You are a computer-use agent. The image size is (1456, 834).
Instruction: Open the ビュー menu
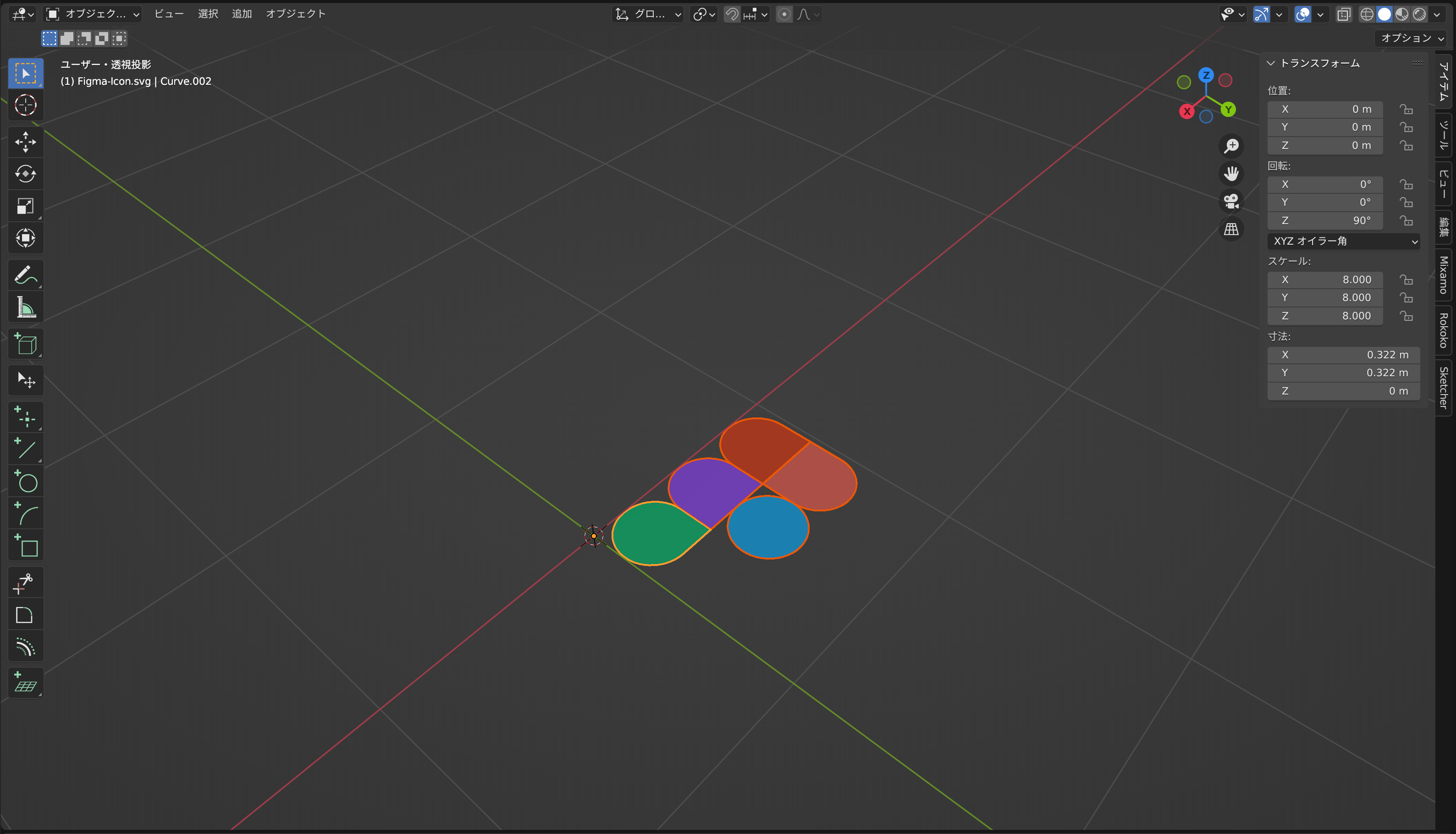coord(169,14)
